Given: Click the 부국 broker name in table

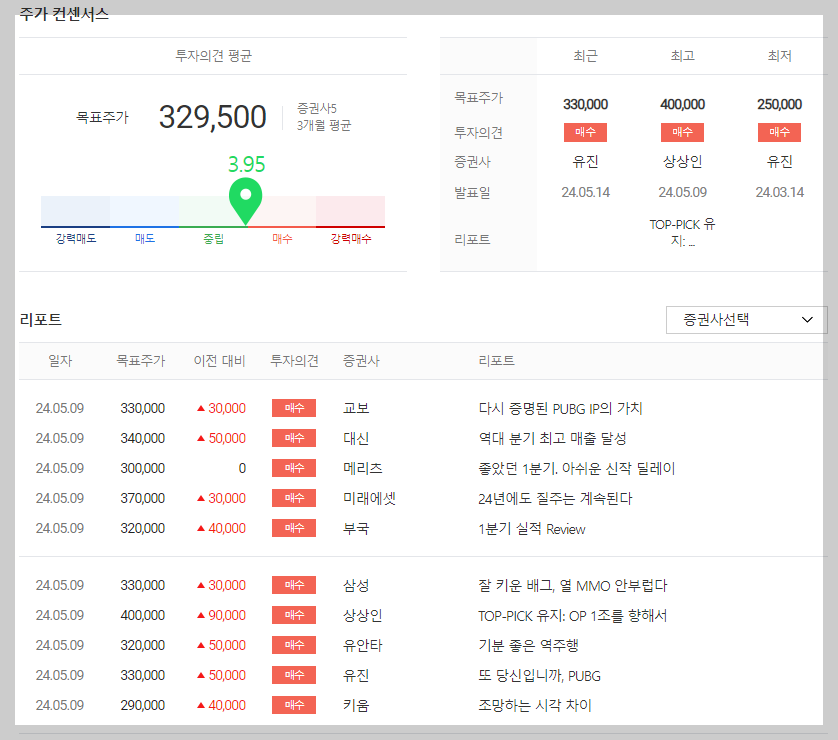Looking at the screenshot, I should [356, 528].
